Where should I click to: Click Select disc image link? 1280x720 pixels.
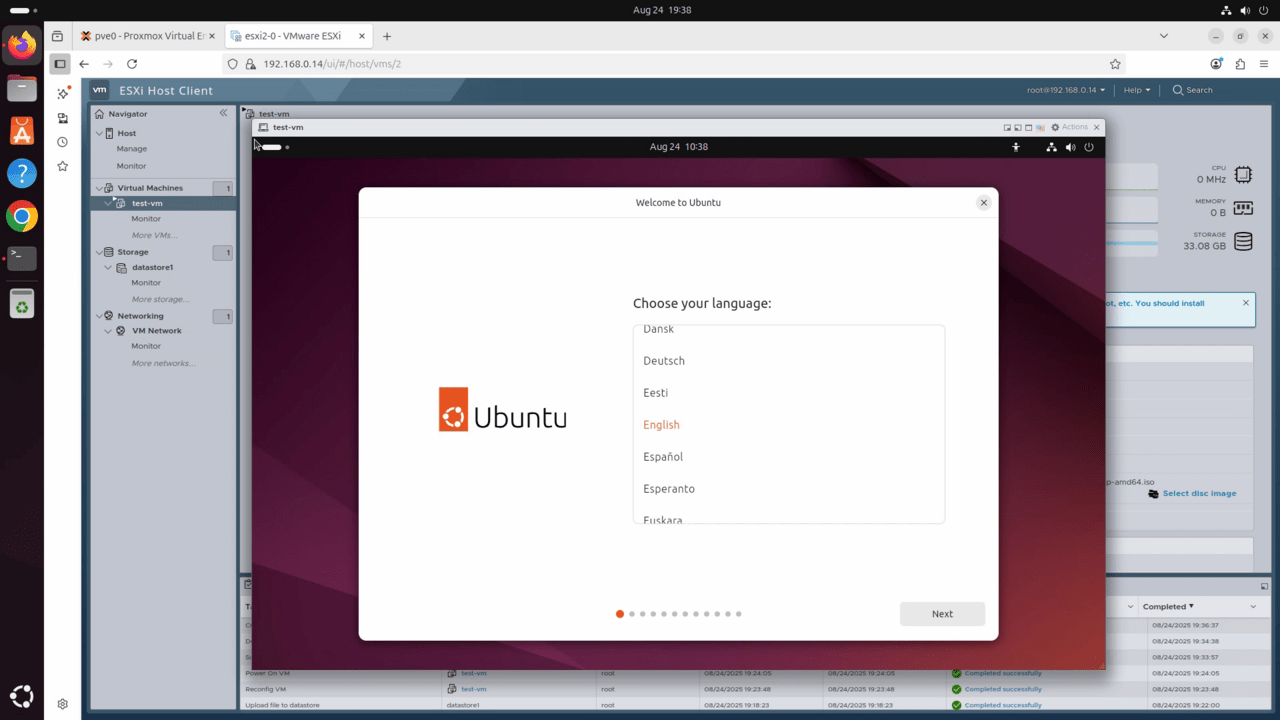tap(1199, 493)
